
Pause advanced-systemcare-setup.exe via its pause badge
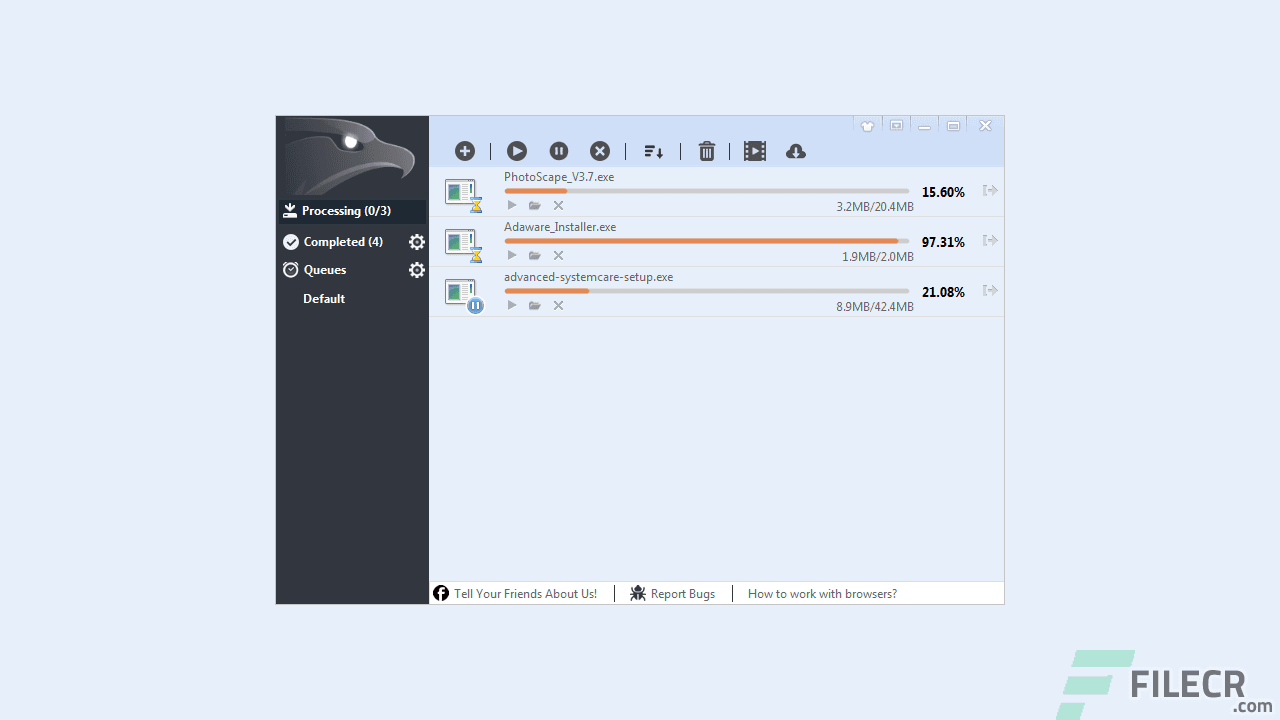[476, 305]
